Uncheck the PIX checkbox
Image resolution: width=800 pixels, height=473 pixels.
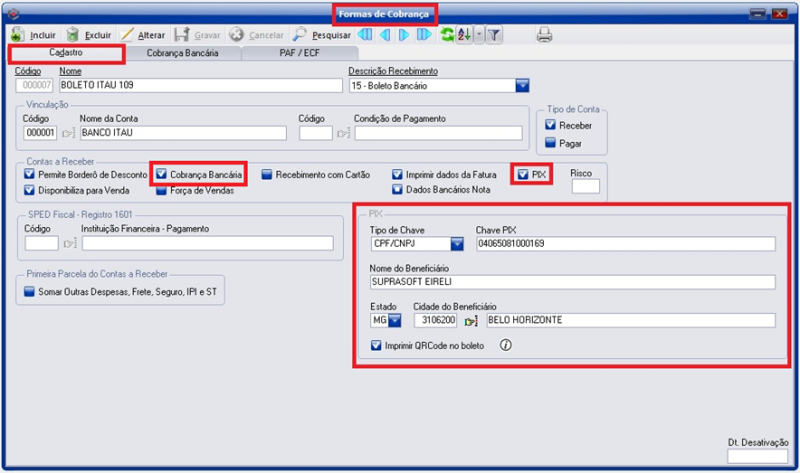[x=523, y=174]
